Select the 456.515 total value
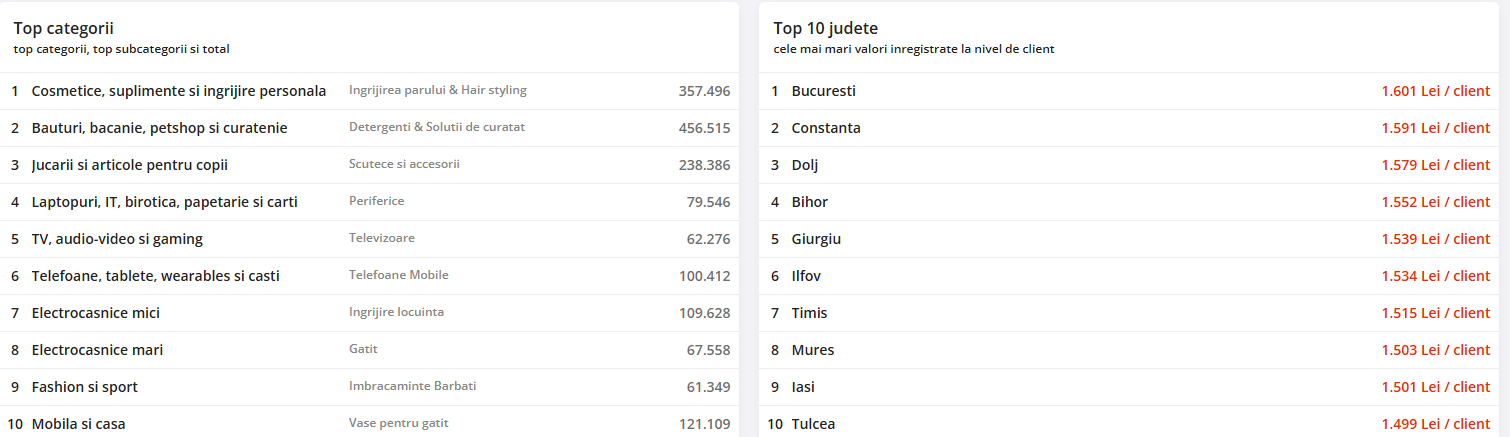The image size is (1510, 437). 704,128
